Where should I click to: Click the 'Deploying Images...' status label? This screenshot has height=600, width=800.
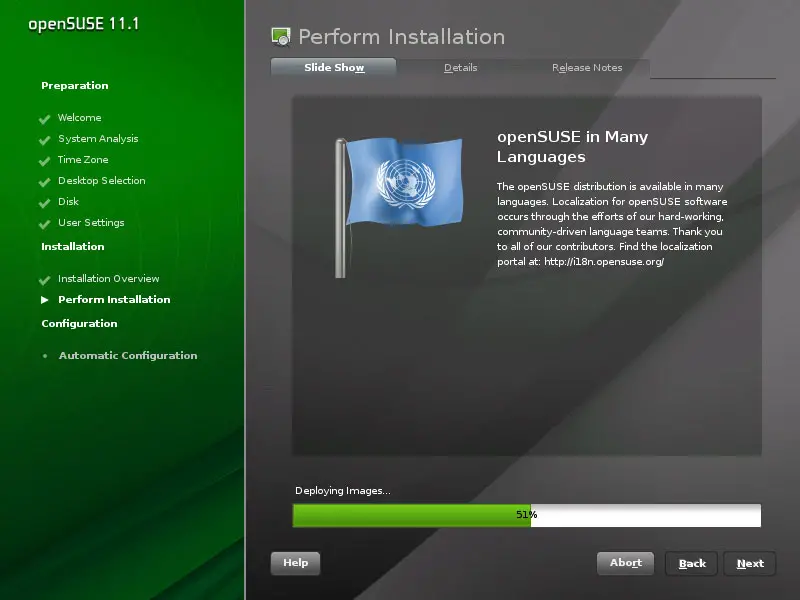343,491
